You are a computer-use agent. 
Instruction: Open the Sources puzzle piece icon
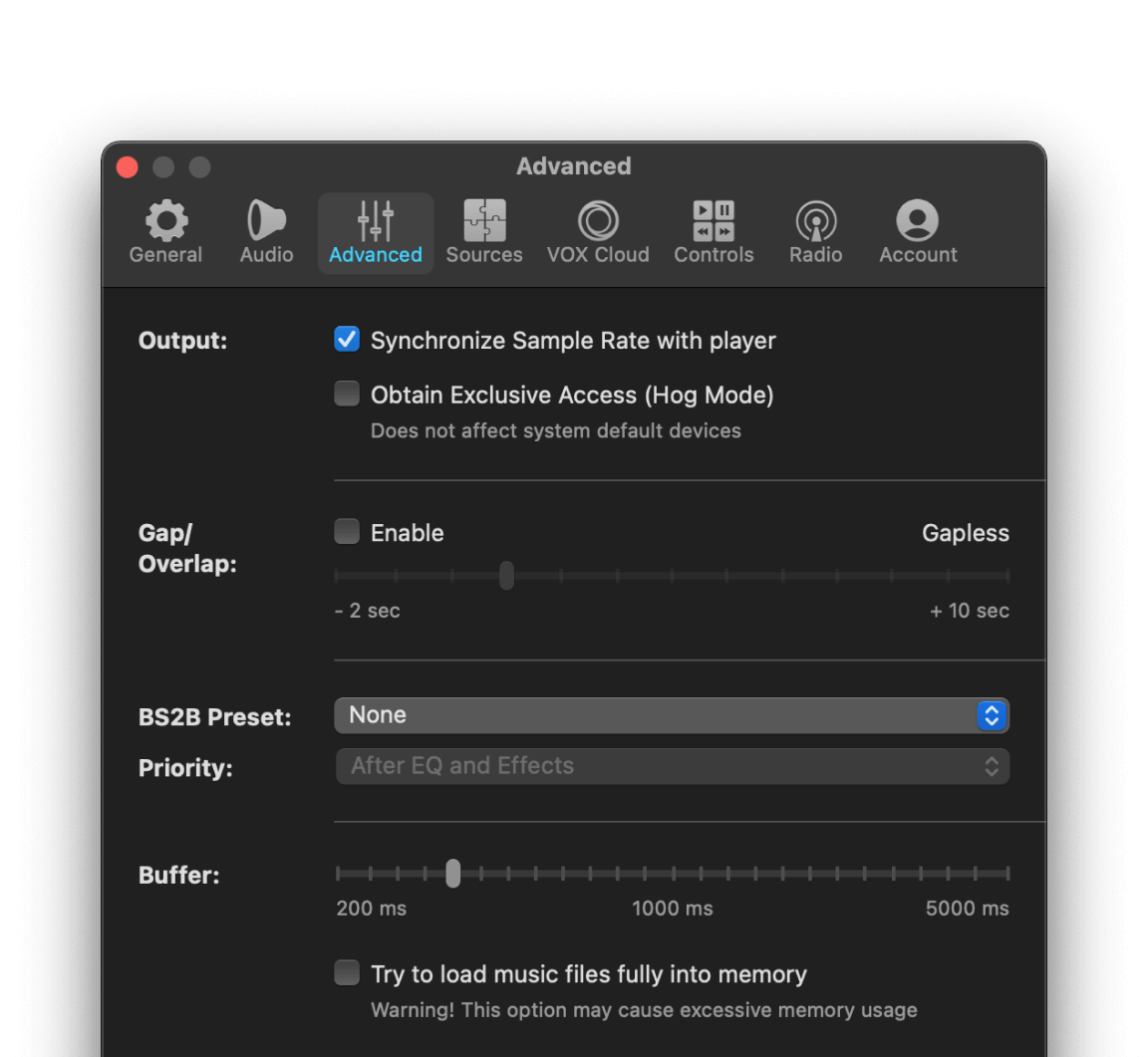pyautogui.click(x=484, y=220)
